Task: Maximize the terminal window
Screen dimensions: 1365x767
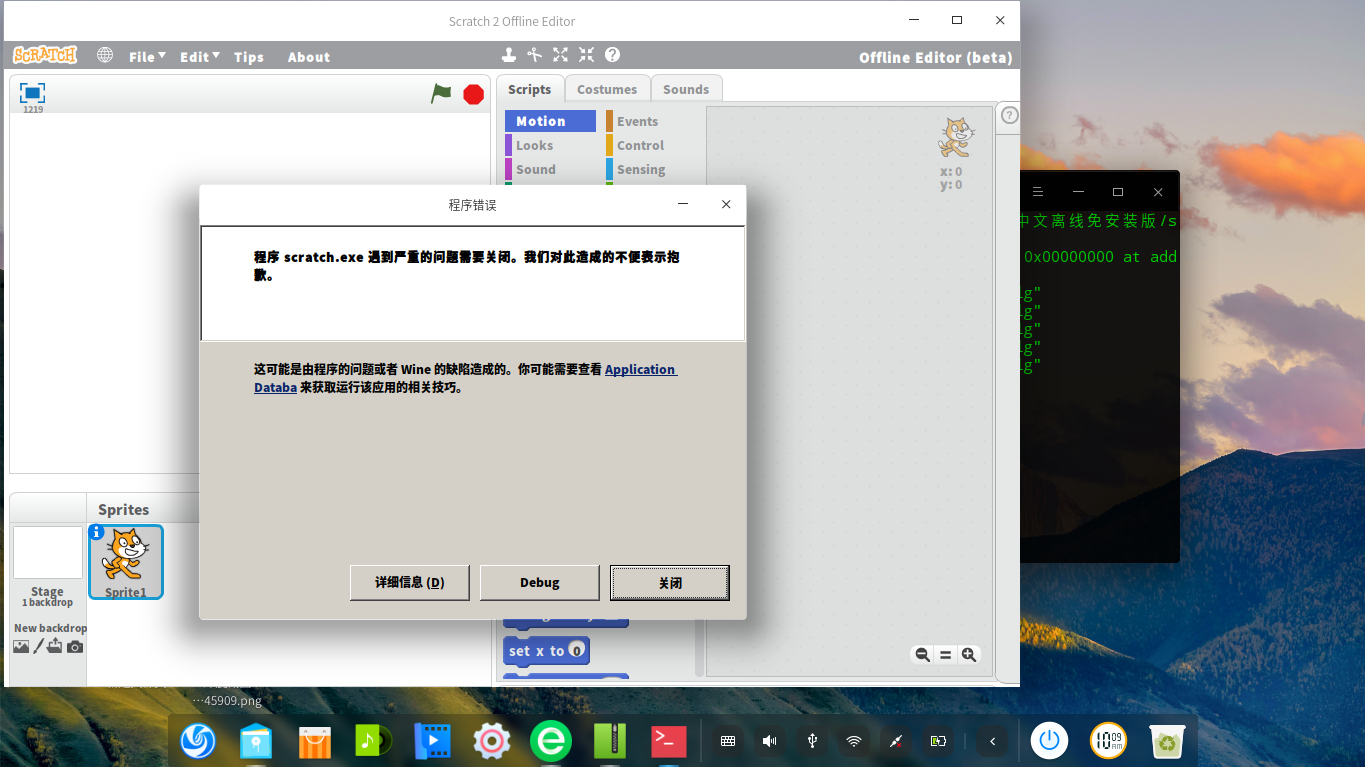Action: point(1118,191)
